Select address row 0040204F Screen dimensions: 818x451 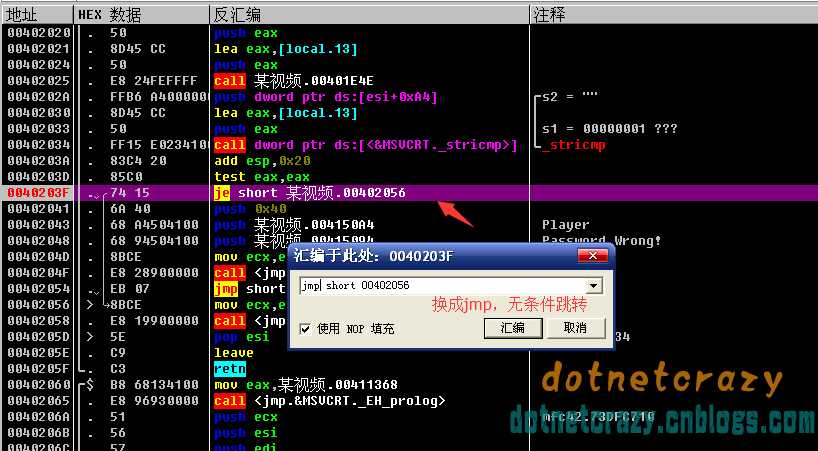39,273
